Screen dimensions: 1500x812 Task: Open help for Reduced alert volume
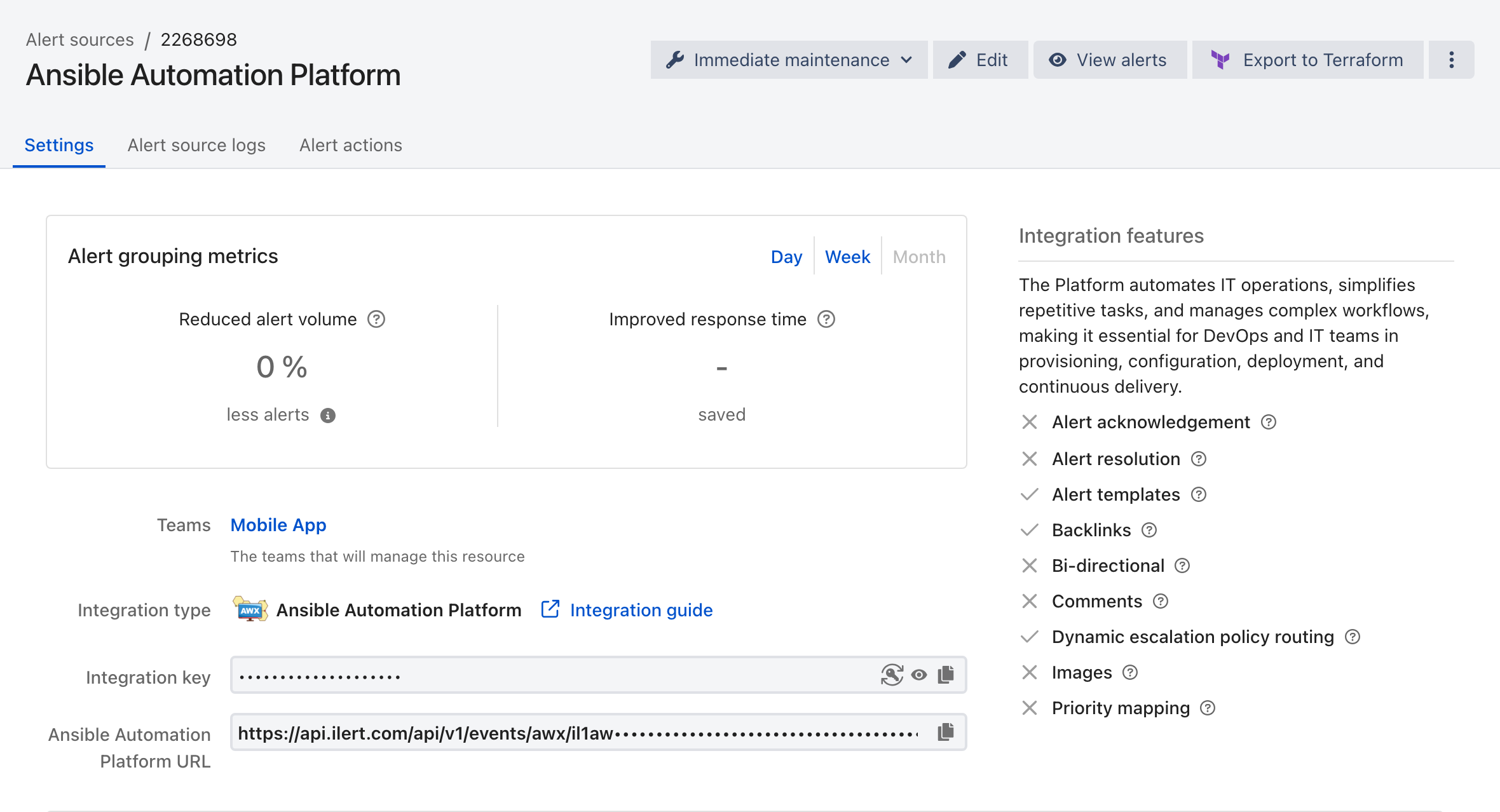376,319
